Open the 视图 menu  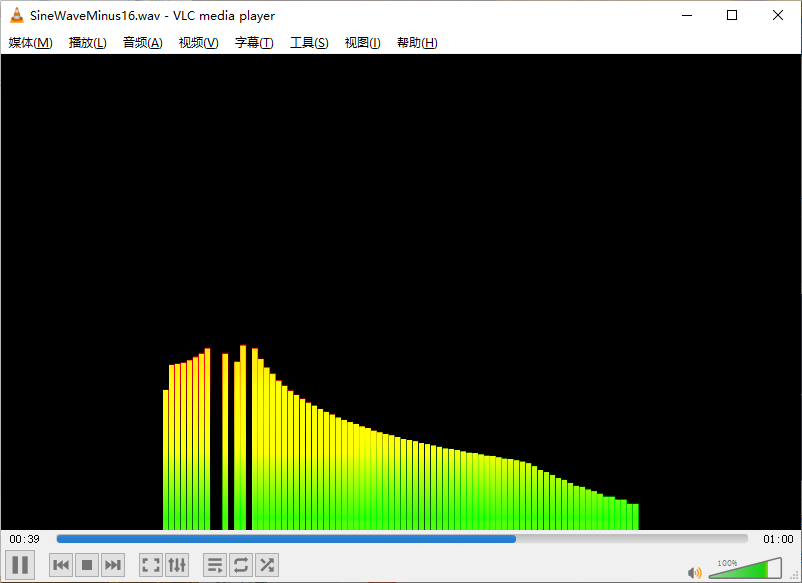coord(361,43)
